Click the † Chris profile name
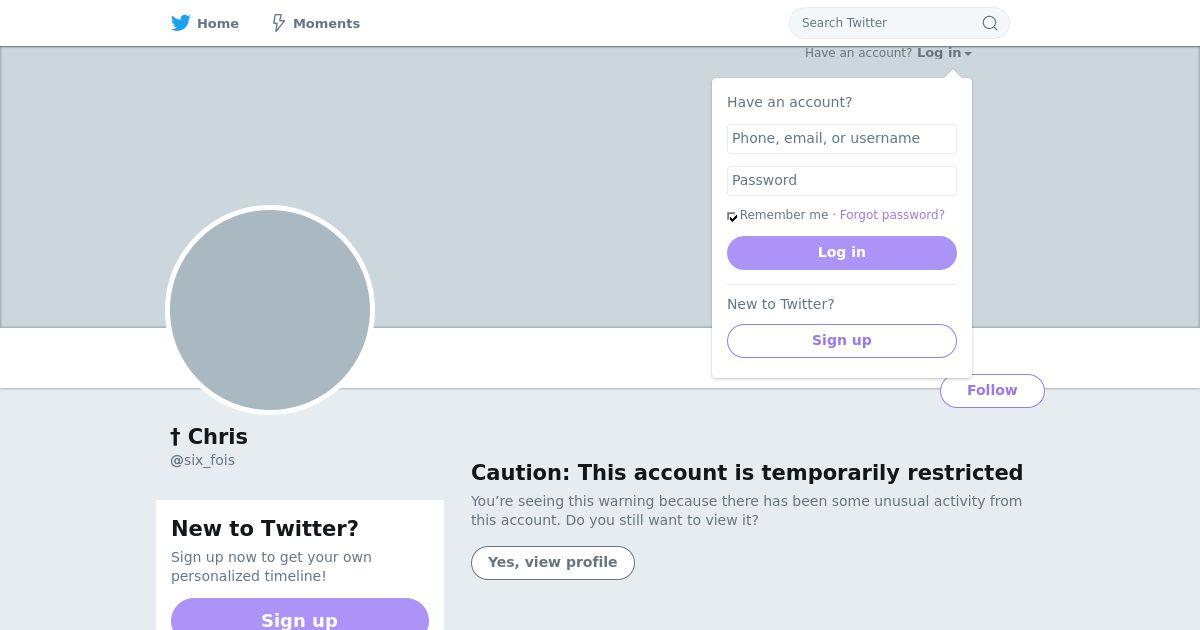 point(209,436)
